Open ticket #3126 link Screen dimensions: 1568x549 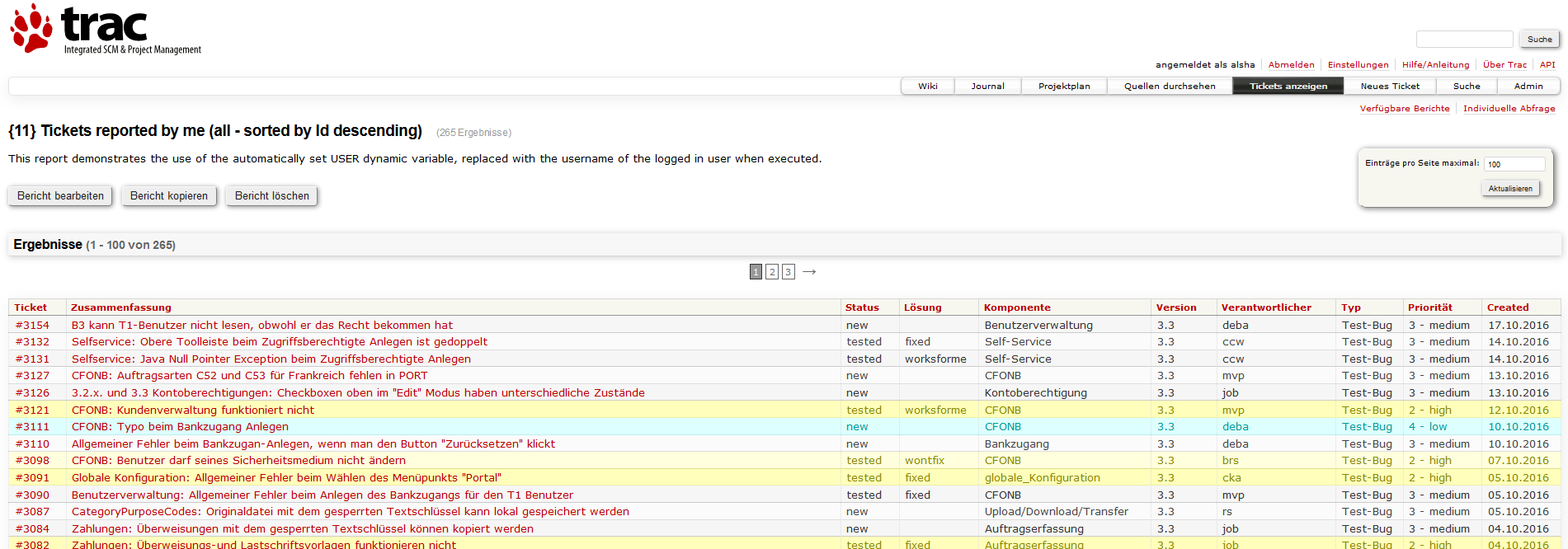coord(32,393)
